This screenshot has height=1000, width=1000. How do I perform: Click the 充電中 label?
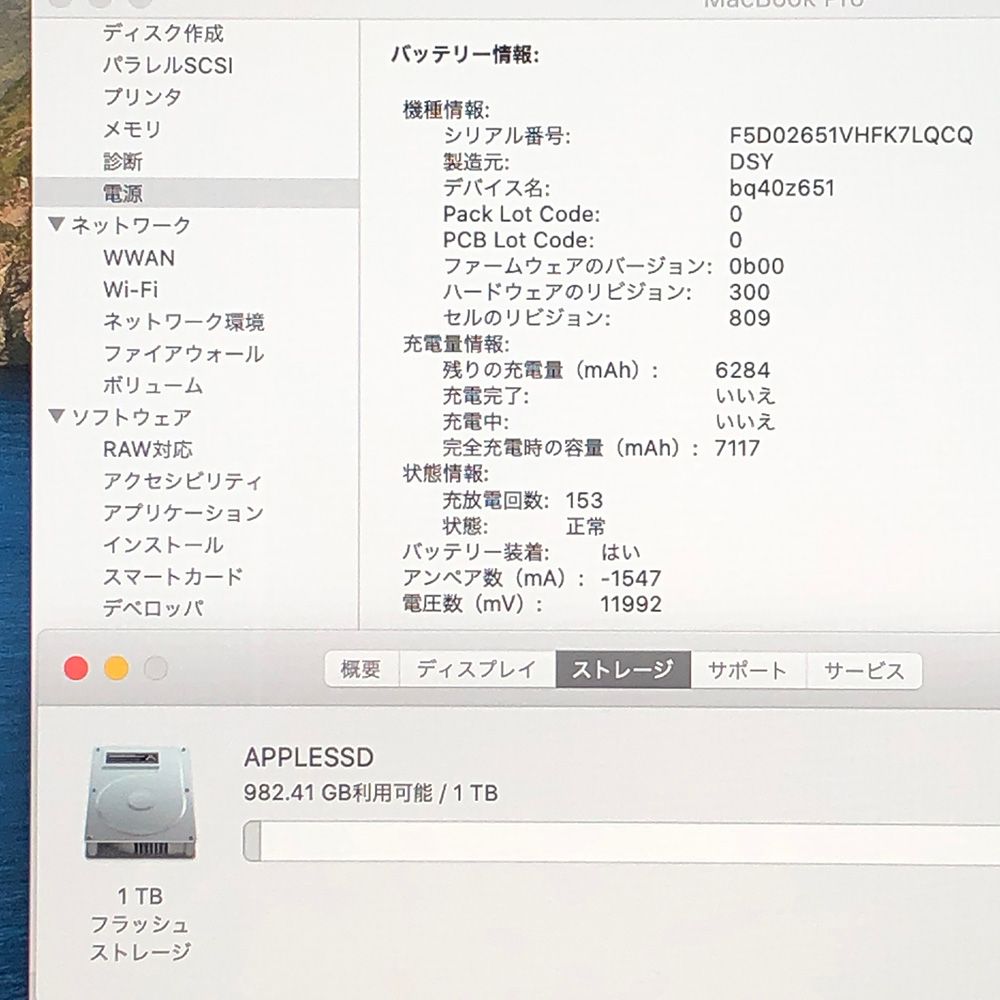pos(475,422)
